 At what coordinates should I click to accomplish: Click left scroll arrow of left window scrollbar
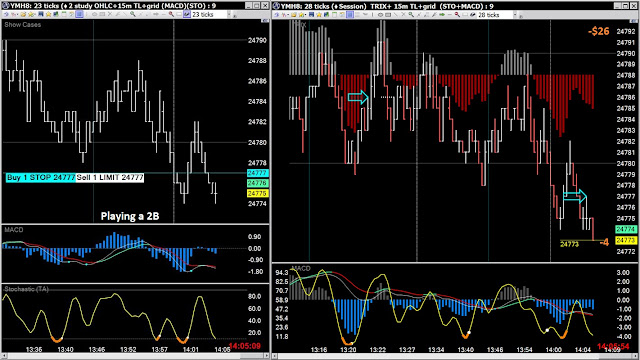[3, 356]
